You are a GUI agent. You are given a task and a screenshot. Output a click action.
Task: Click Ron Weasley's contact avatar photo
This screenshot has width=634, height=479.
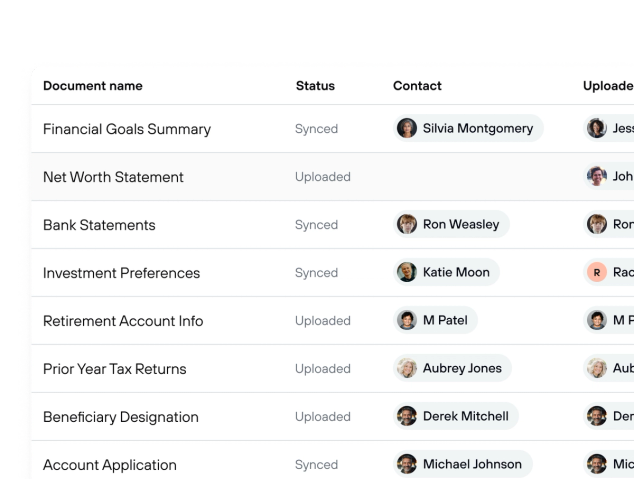pyautogui.click(x=407, y=224)
